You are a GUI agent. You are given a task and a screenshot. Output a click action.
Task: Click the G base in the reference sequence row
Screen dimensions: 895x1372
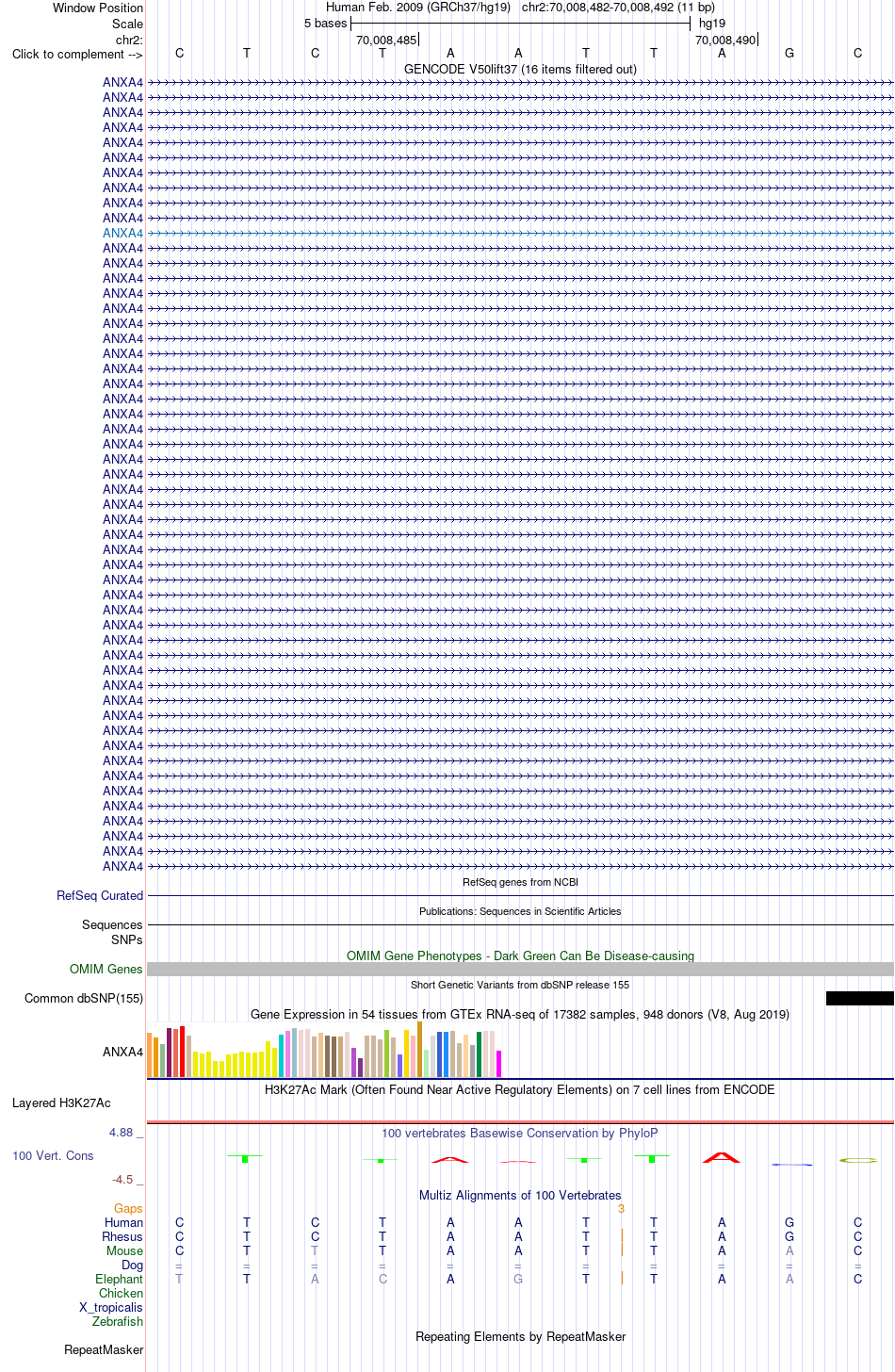[789, 53]
